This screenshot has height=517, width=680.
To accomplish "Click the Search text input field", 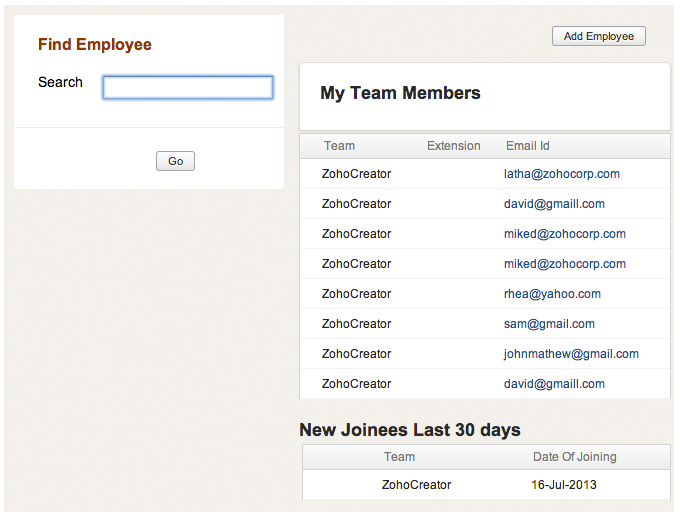I will [x=188, y=88].
